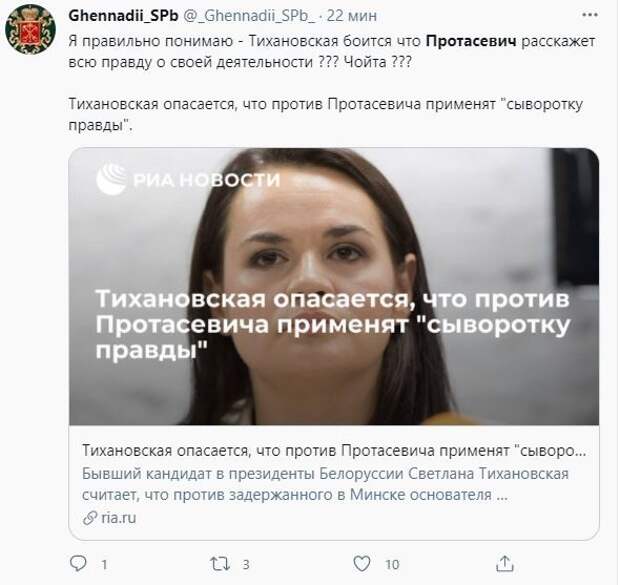The height and width of the screenshot is (585, 620).
Task: Open the three-dot more options menu
Action: click(590, 15)
